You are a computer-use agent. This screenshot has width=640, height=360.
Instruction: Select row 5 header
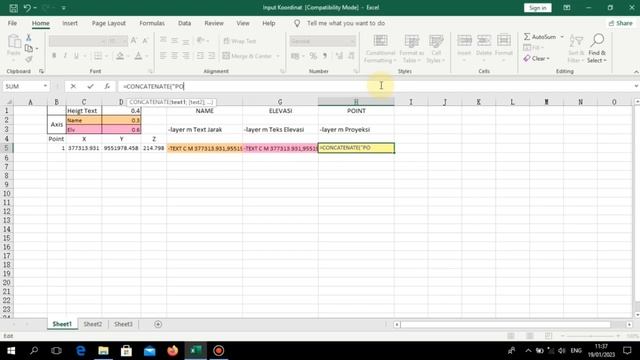coord(7,148)
